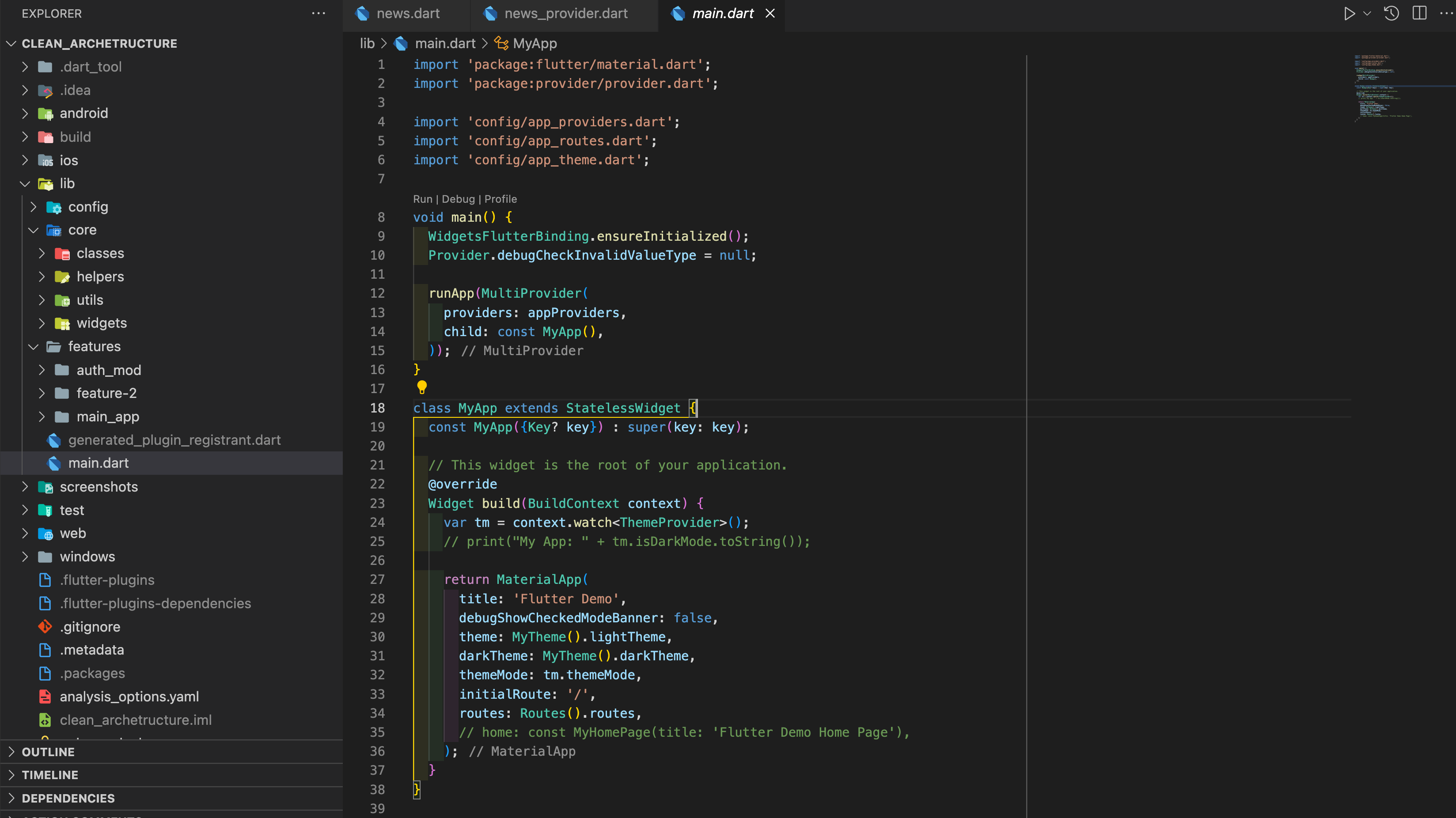This screenshot has height=818, width=1456.
Task: Click the Profile code lens link
Action: click(500, 199)
